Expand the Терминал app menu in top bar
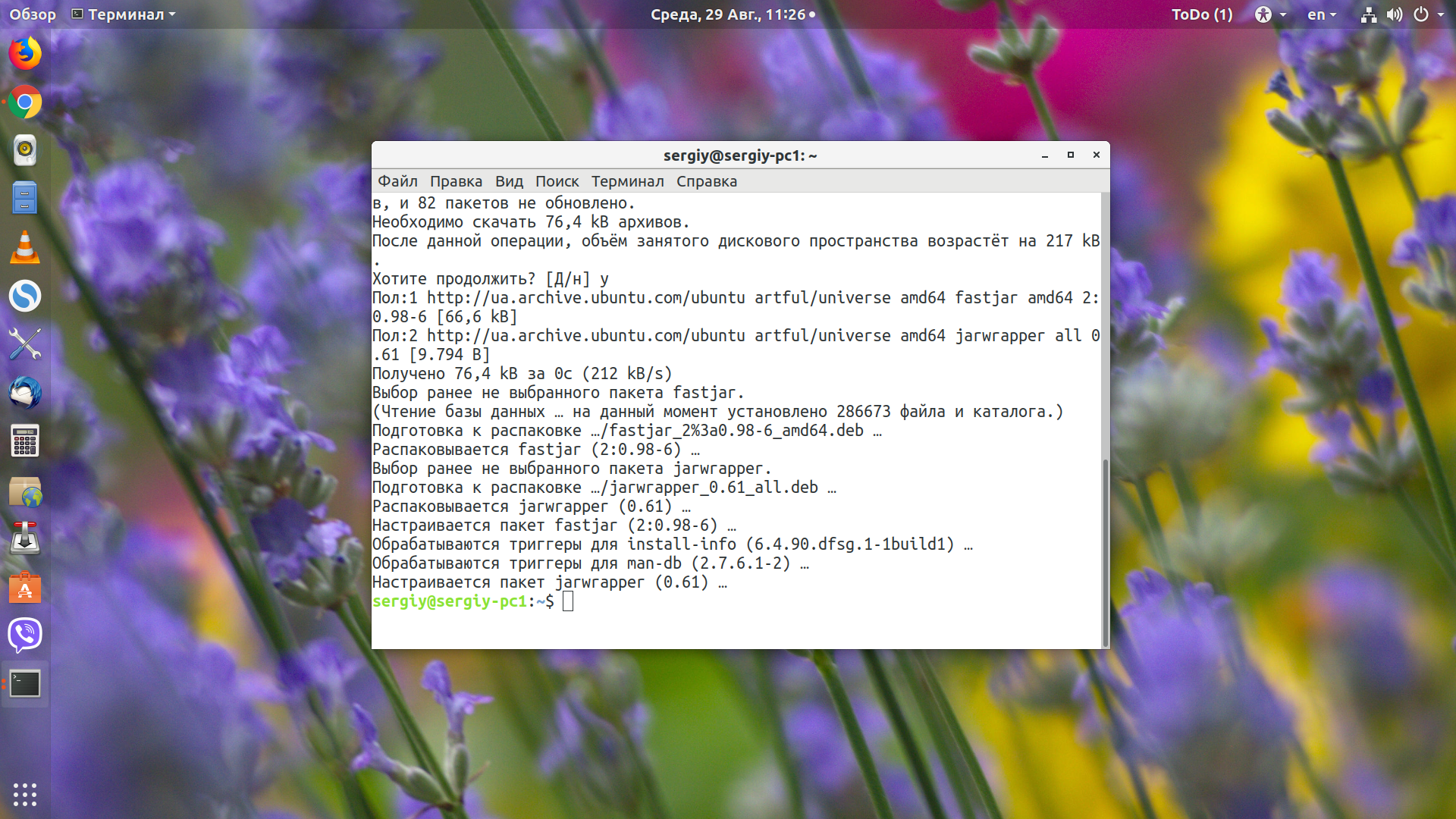 click(x=124, y=14)
